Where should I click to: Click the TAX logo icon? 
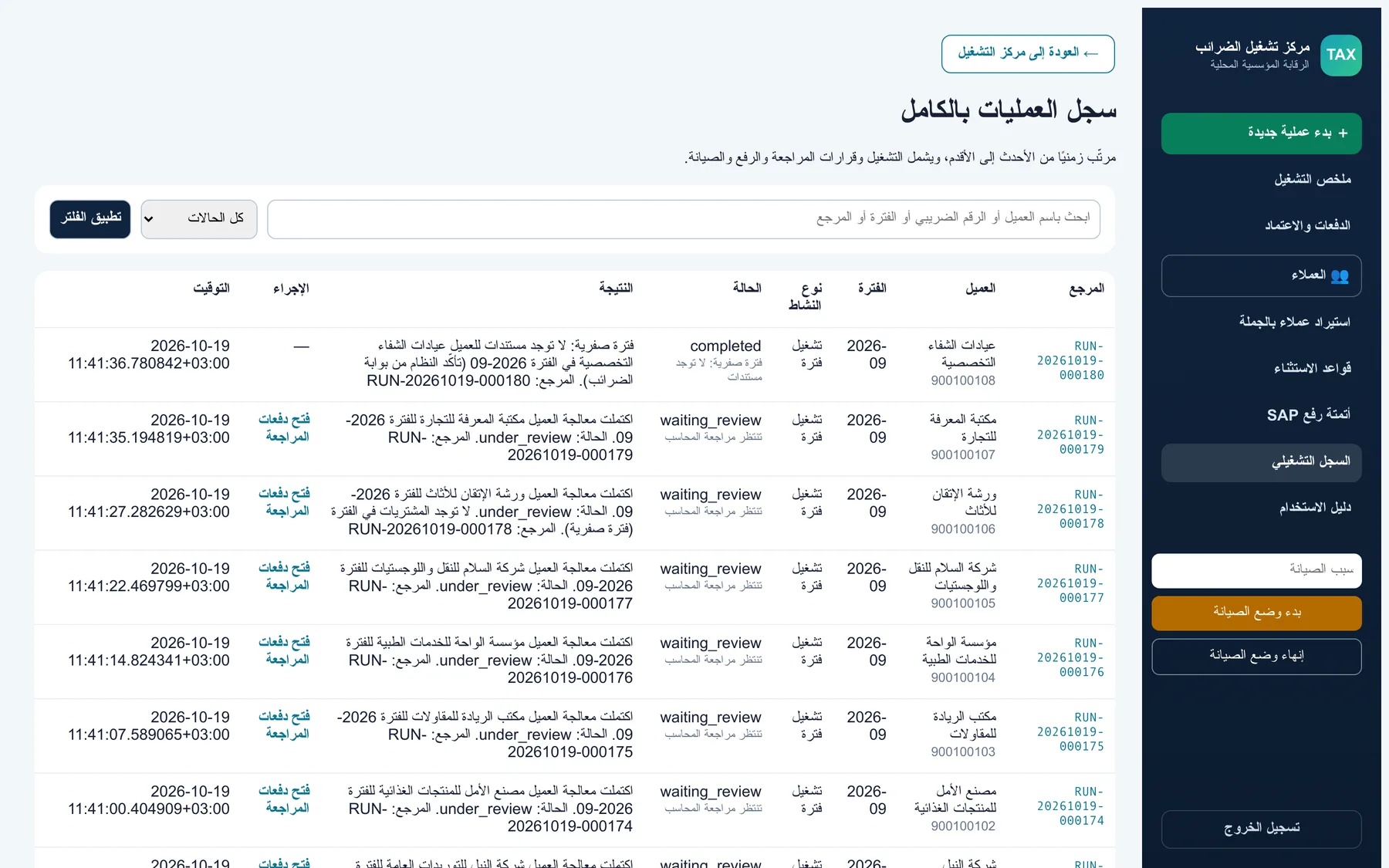[1340, 55]
